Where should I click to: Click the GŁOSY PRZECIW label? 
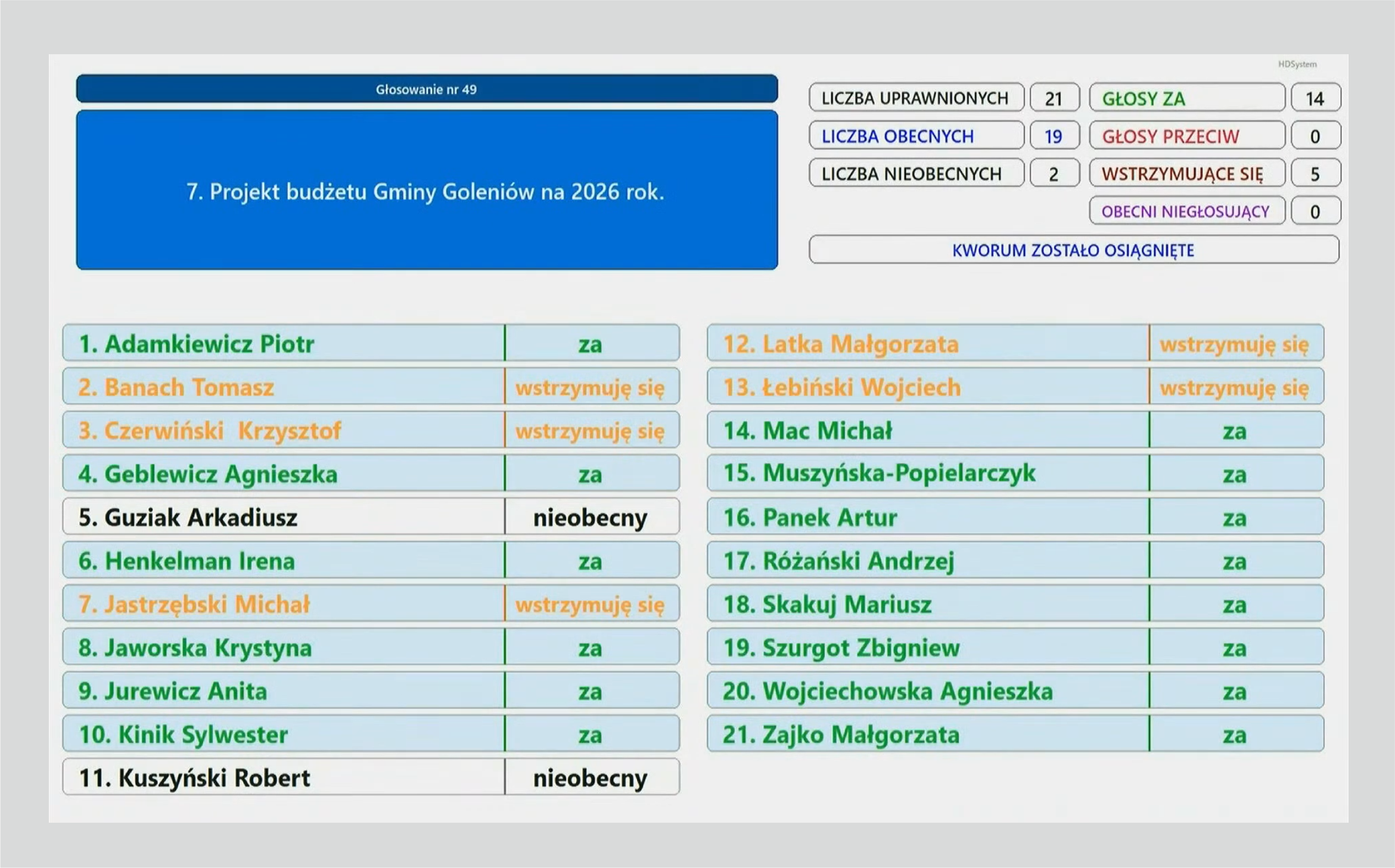(x=1186, y=136)
